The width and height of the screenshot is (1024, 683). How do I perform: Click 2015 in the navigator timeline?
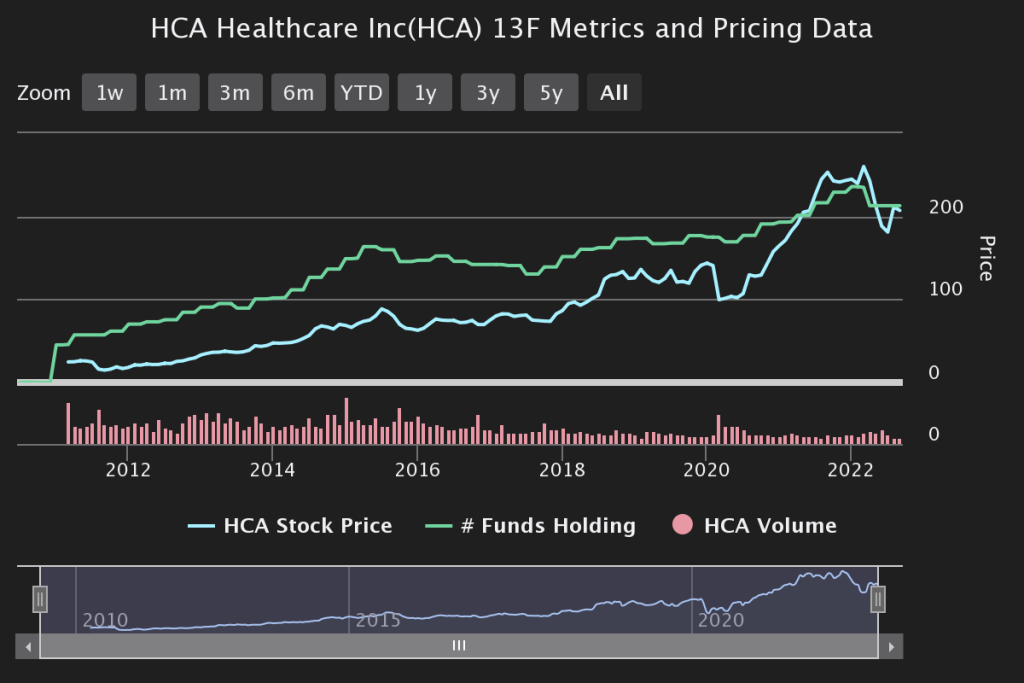click(378, 620)
